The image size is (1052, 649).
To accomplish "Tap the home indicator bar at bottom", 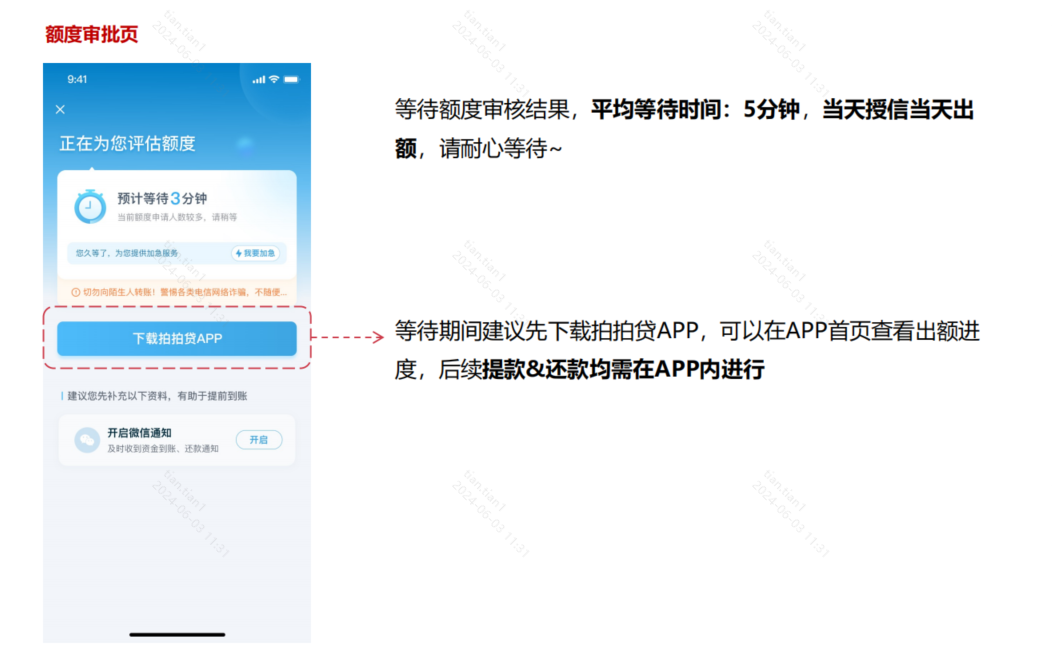I will (177, 634).
